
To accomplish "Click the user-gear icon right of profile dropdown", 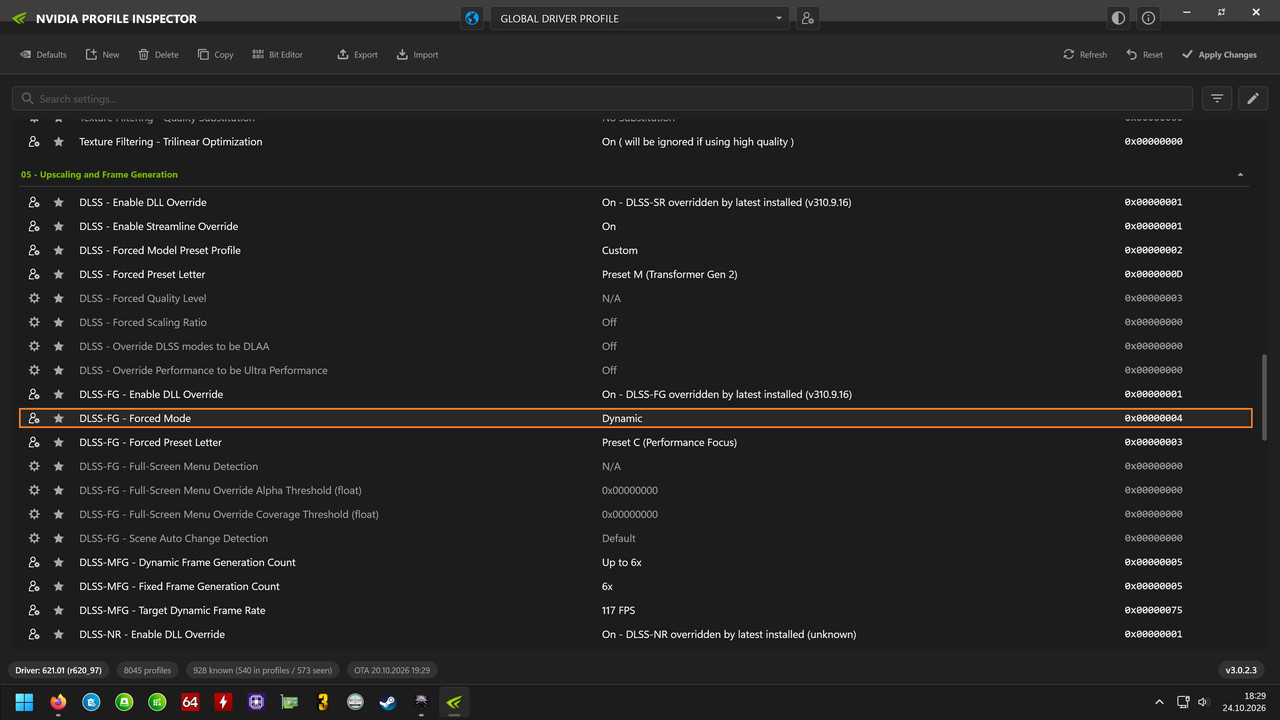I will click(x=807, y=18).
